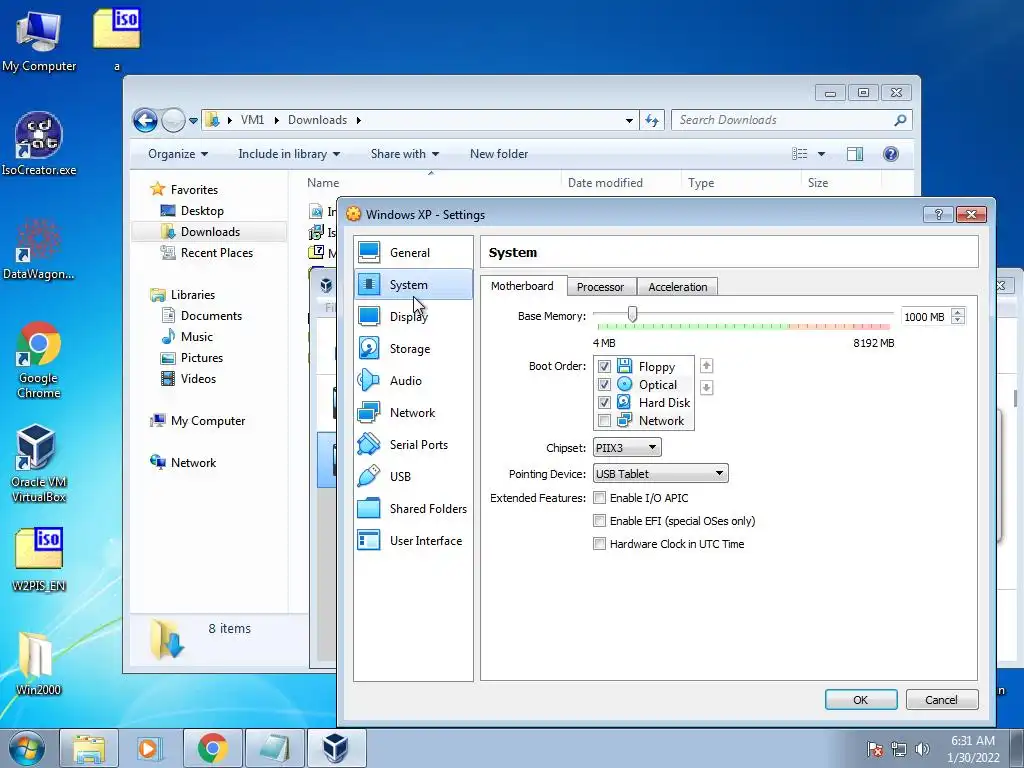Open IsoCreator.exe desktop shortcut
The width and height of the screenshot is (1024, 768).
(x=39, y=145)
